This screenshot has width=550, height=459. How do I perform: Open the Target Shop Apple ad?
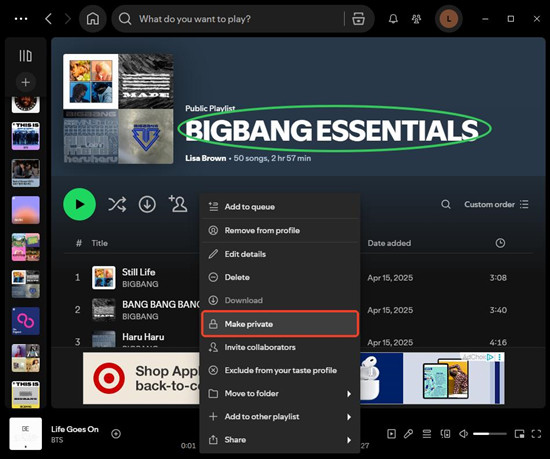click(141, 378)
